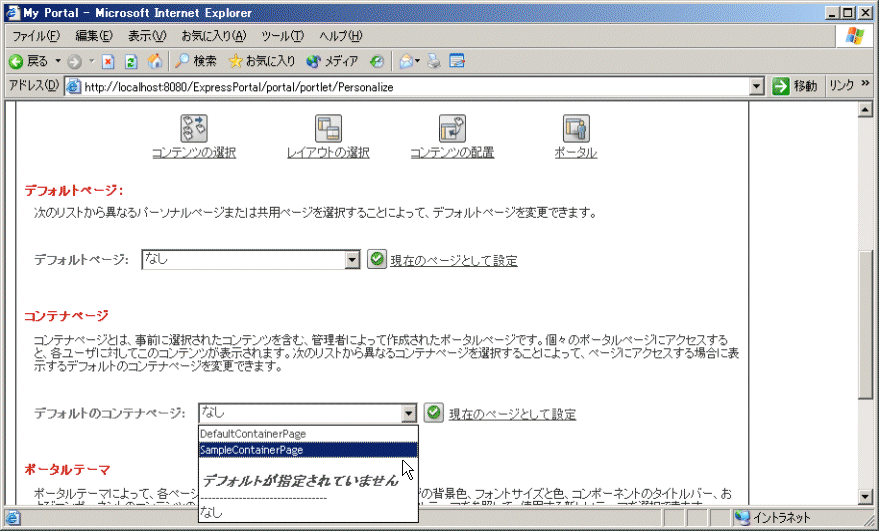
Task: Click 現在のページとして設定 link for デフォルトページ
Action: pos(454,261)
